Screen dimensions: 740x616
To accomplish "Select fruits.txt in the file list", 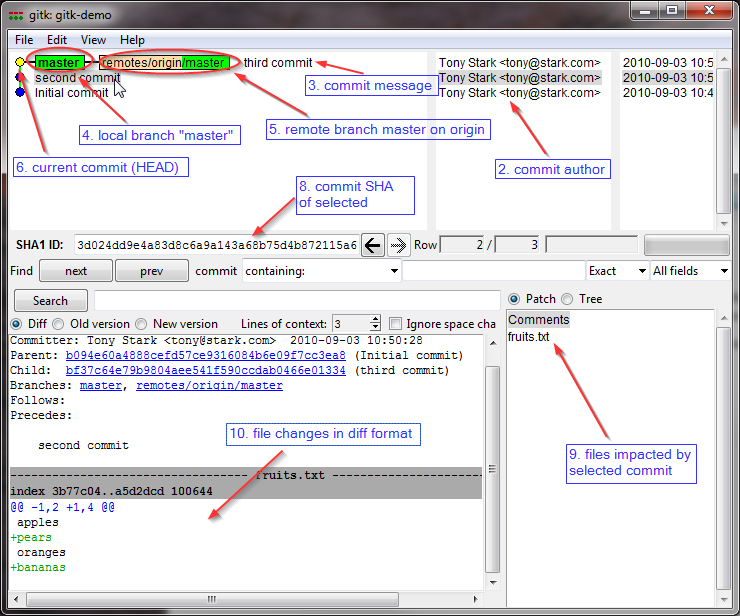I will pos(528,337).
